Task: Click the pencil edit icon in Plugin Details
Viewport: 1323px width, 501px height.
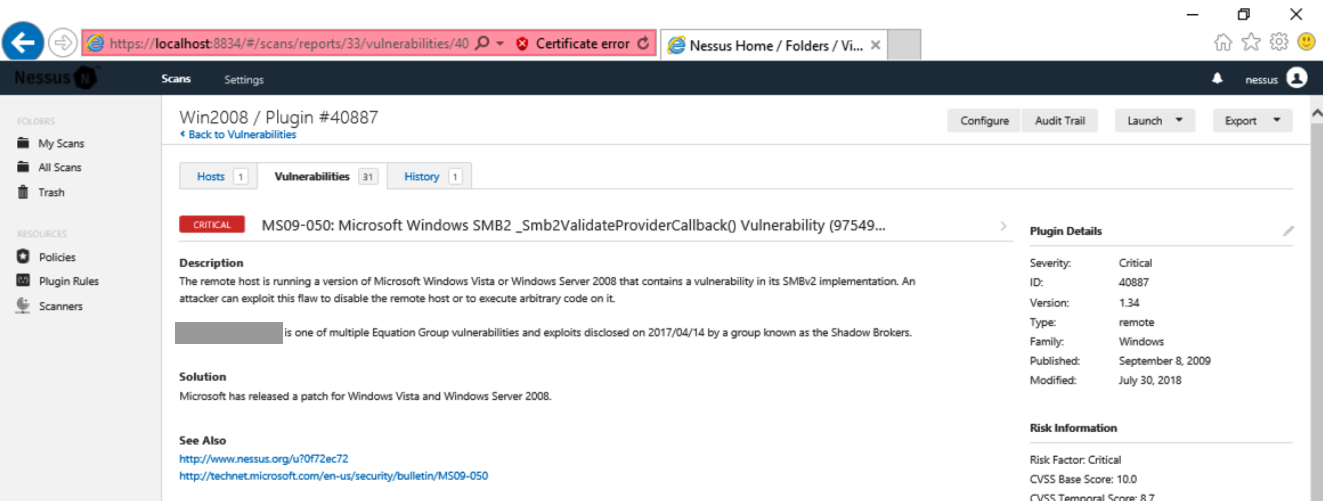Action: point(1288,231)
